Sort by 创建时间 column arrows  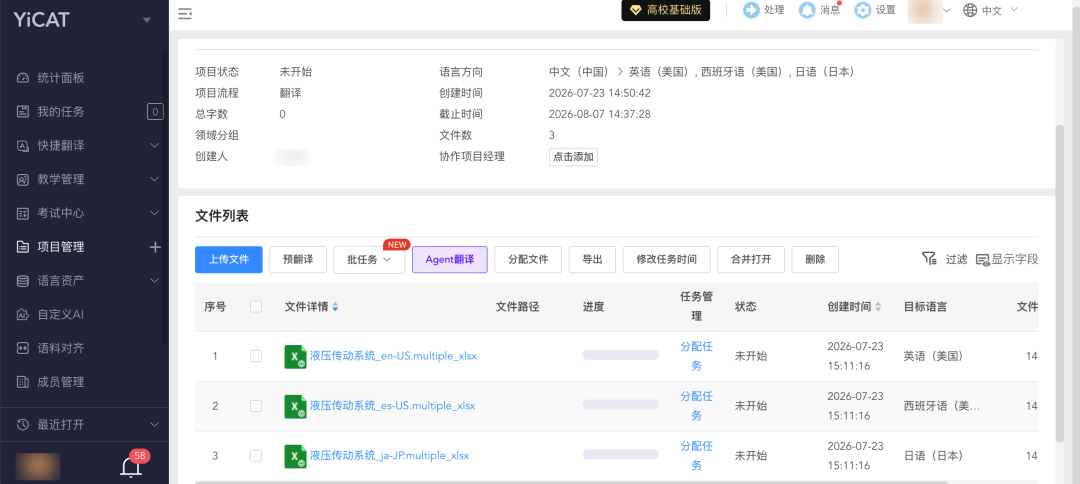tap(878, 307)
